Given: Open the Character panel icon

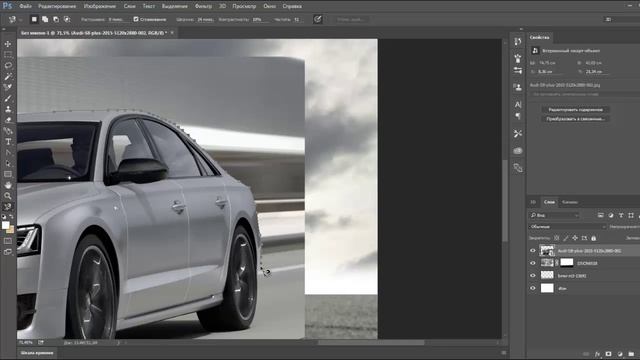Looking at the screenshot, I should [518, 104].
